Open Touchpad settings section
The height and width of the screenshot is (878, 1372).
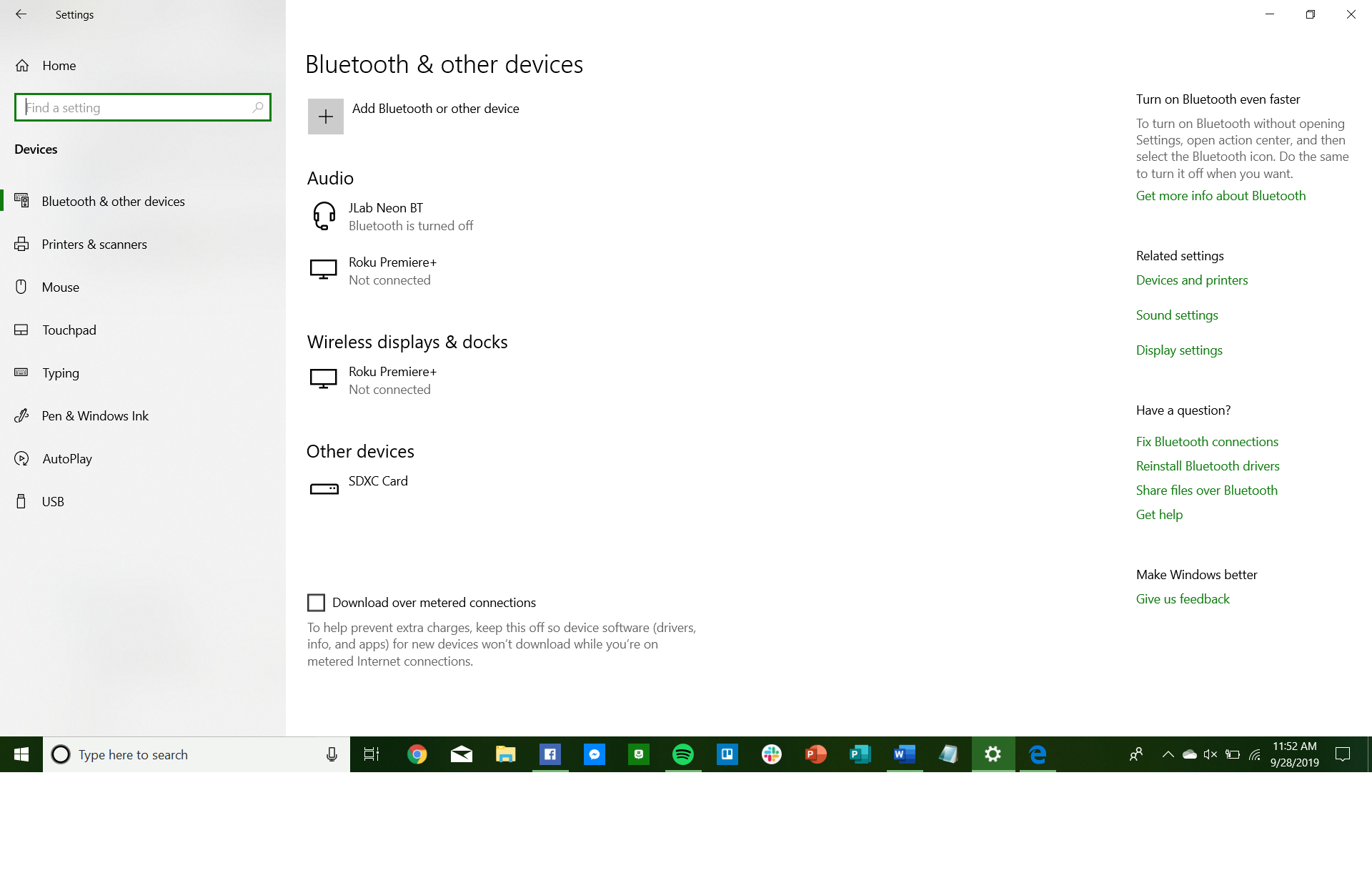(x=143, y=330)
